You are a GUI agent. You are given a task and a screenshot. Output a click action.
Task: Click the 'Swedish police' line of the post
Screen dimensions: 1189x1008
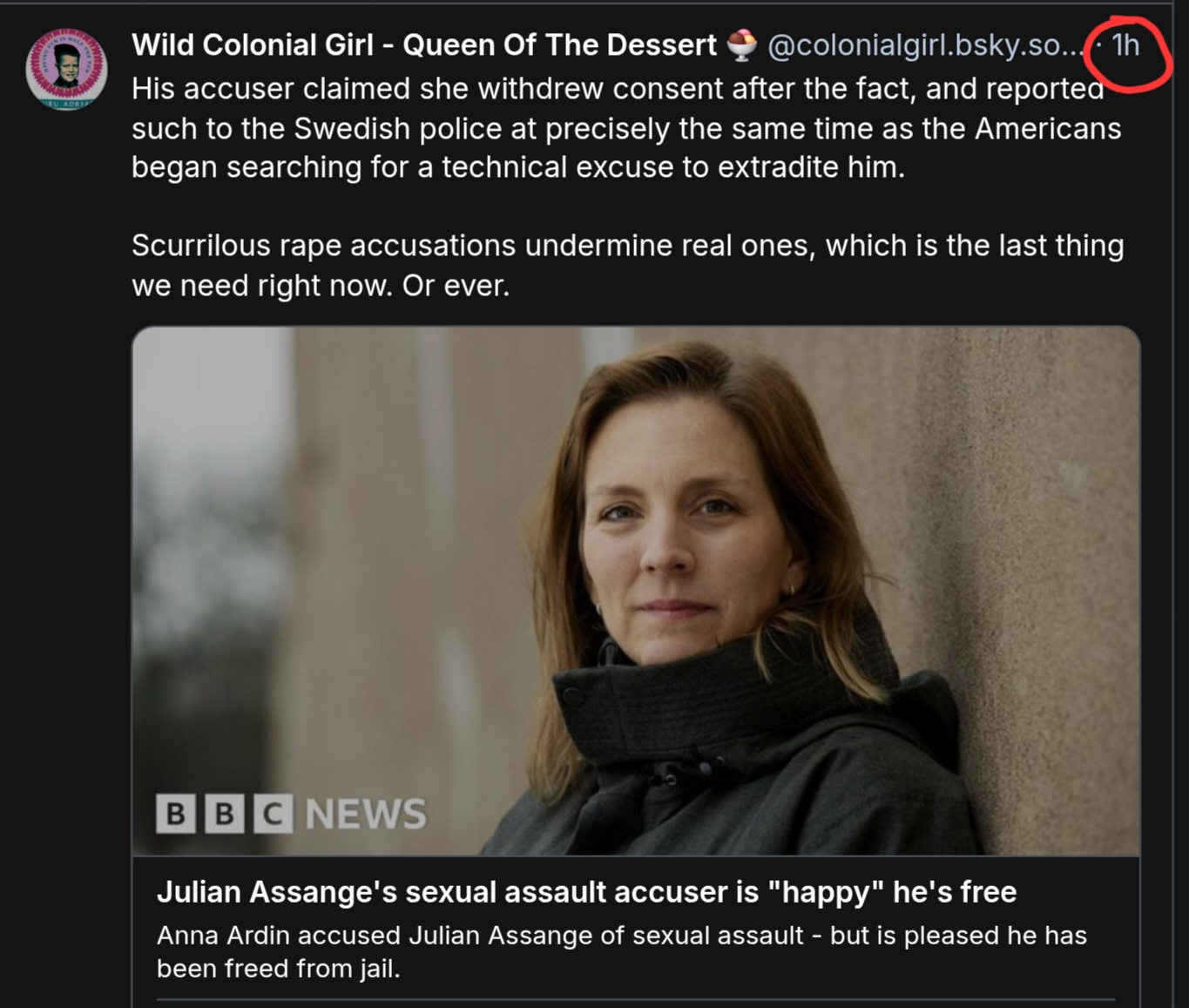coord(626,128)
